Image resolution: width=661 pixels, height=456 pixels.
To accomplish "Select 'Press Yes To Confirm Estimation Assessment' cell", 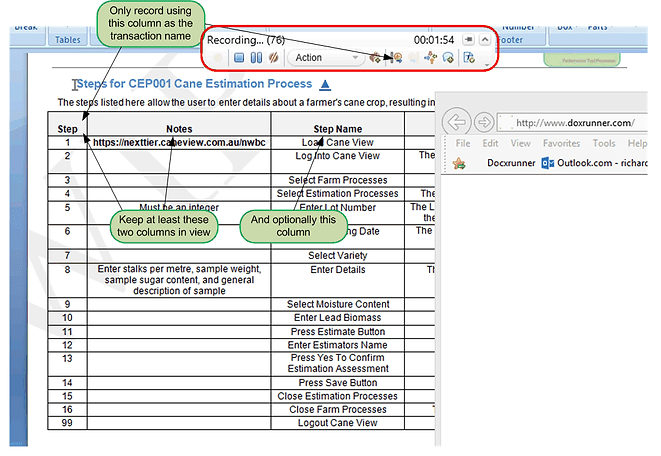I will 338,363.
